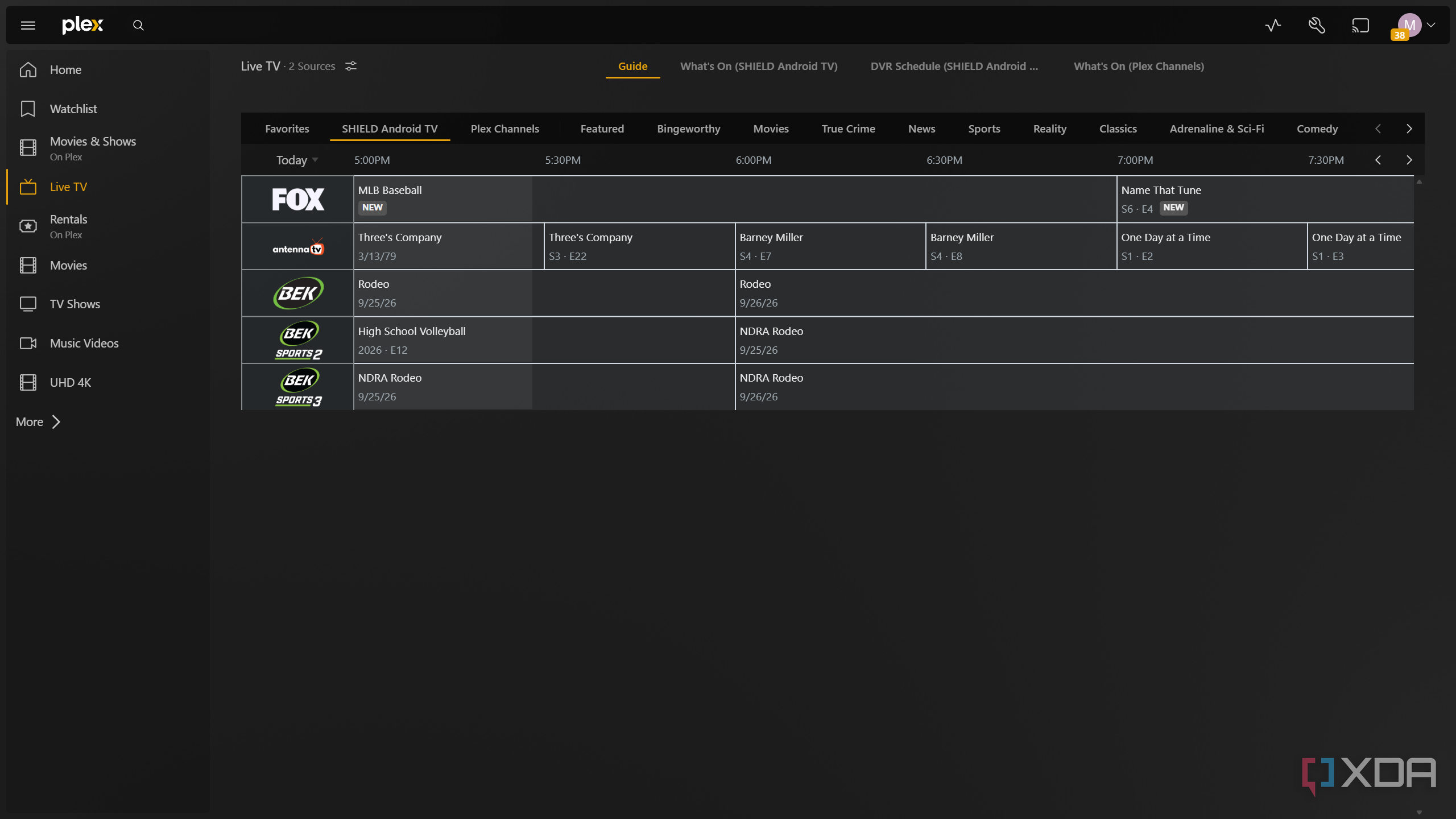The width and height of the screenshot is (1456, 819).
Task: Select the Classics category
Action: coord(1118,129)
